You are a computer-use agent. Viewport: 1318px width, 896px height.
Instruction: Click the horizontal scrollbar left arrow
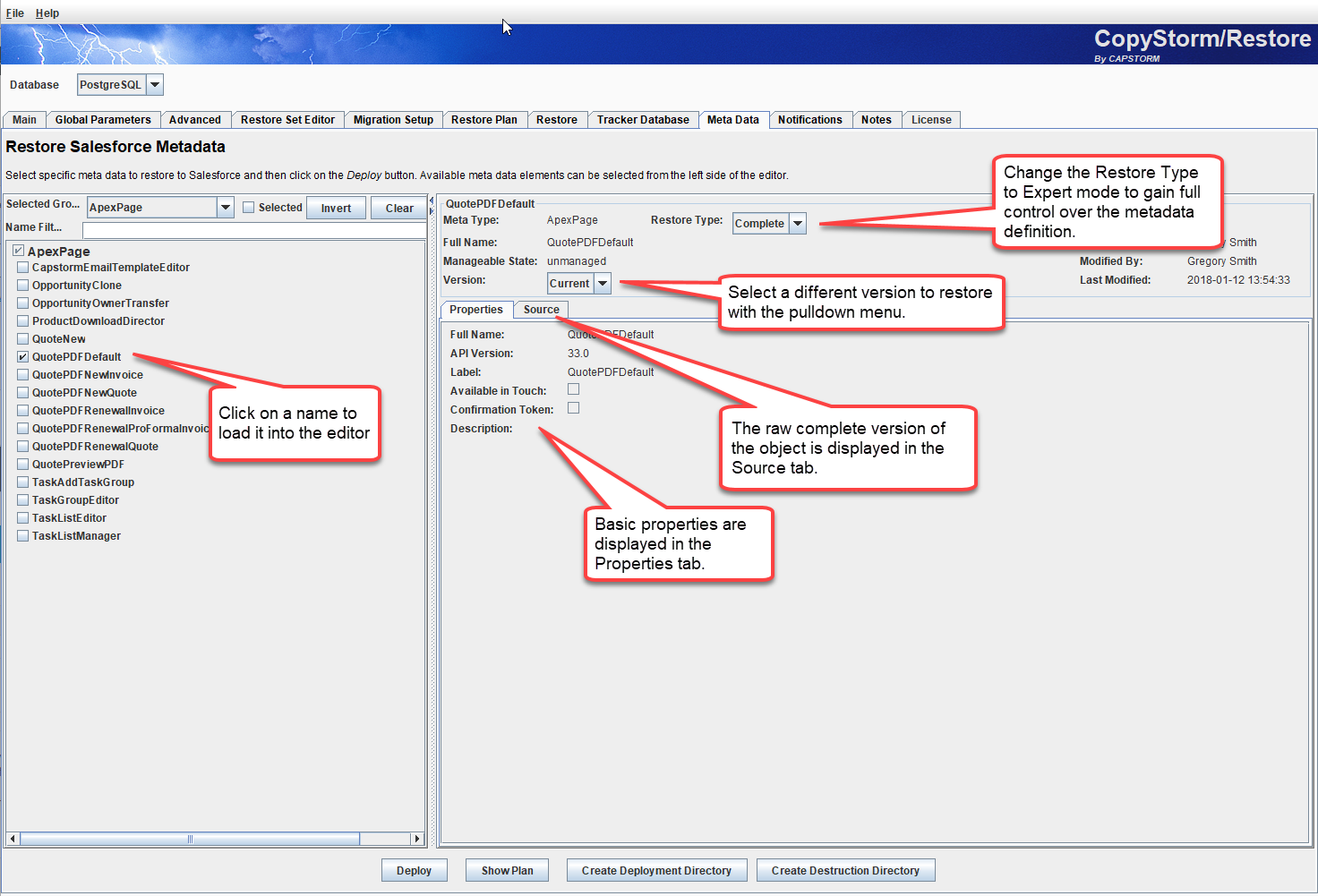(x=13, y=839)
